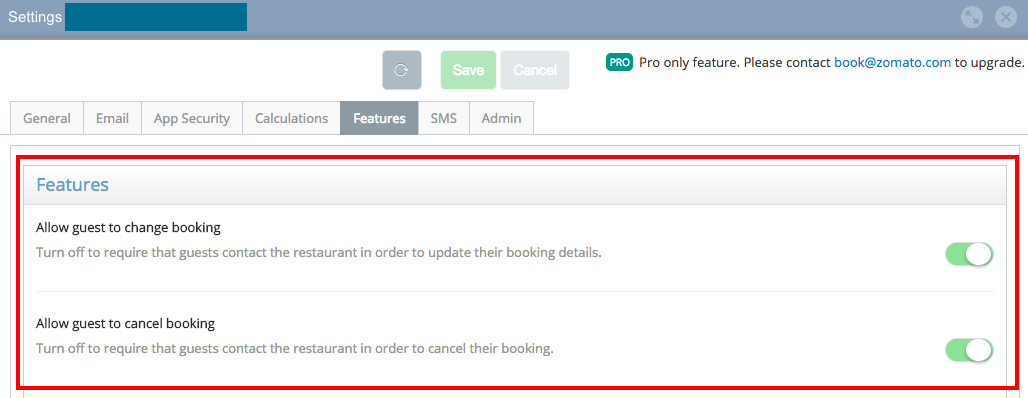The image size is (1028, 398).
Task: Select the Features tab
Action: [x=379, y=119]
